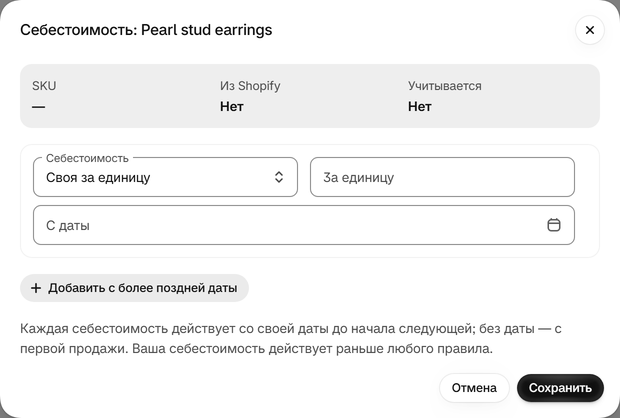Click the Нет value under Из Shopify
Viewport: 620px width, 418px height.
click(x=232, y=106)
